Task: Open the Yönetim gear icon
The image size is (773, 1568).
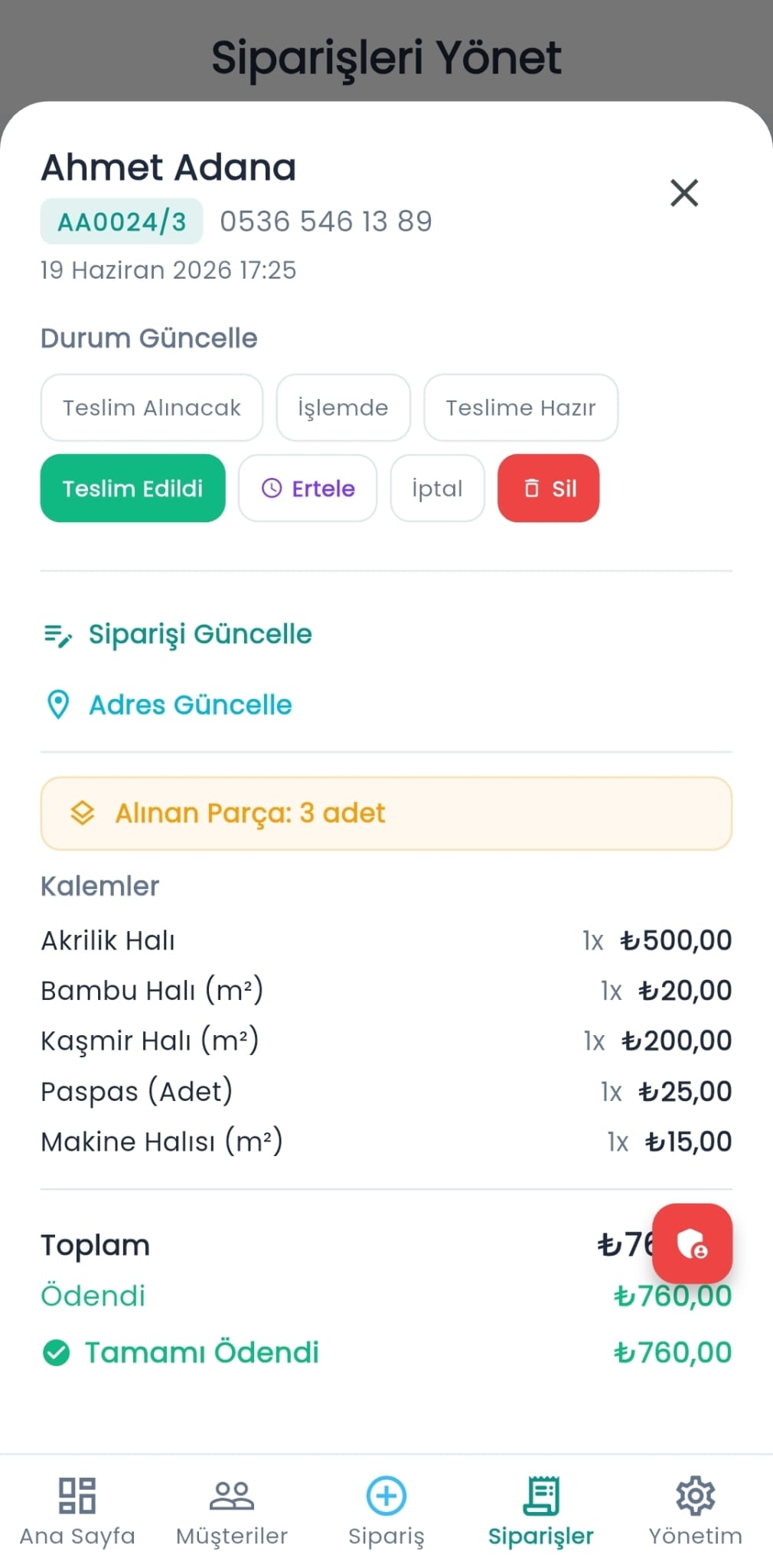Action: click(x=696, y=1495)
